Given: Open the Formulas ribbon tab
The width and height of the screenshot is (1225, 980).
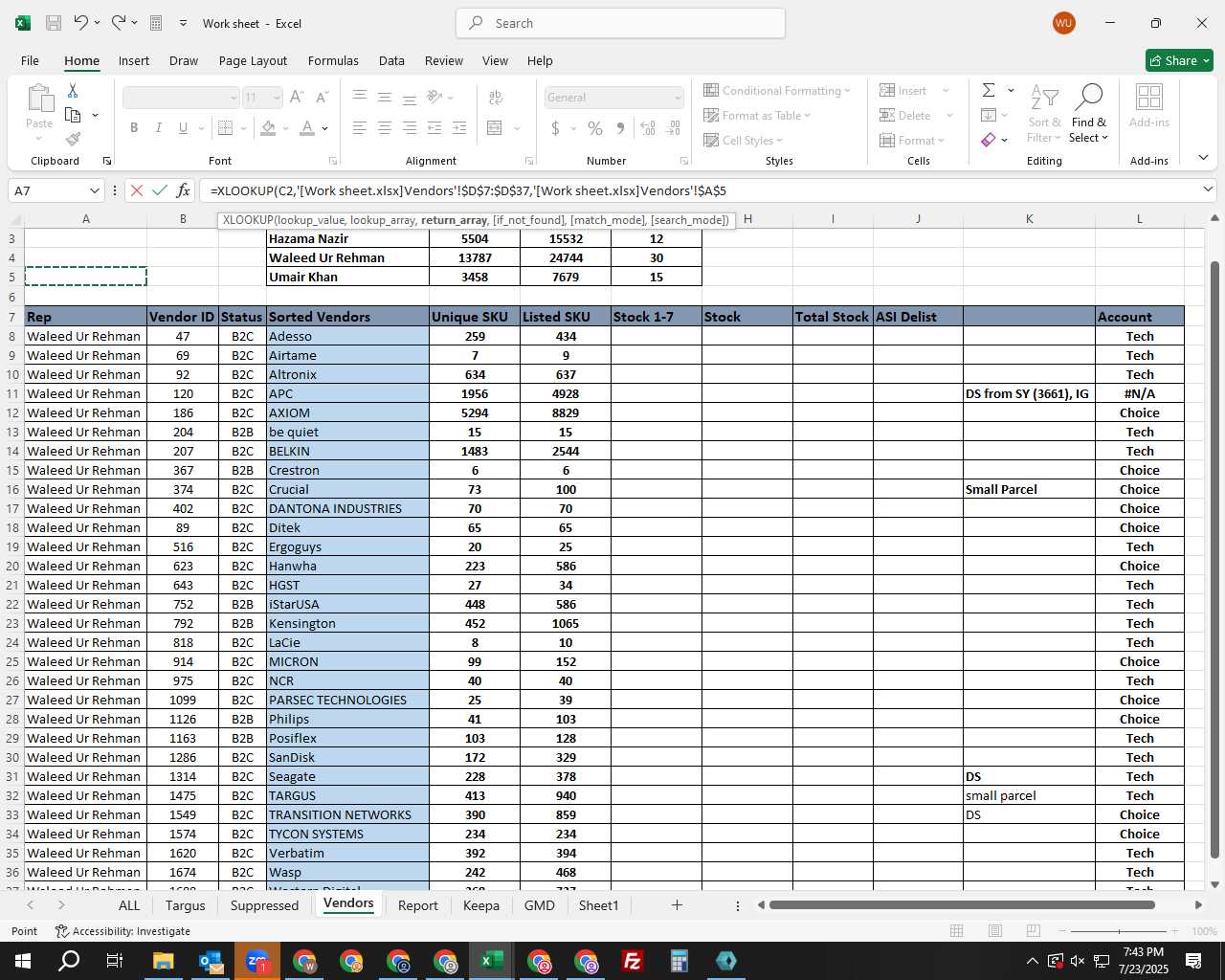Looking at the screenshot, I should pos(333,60).
